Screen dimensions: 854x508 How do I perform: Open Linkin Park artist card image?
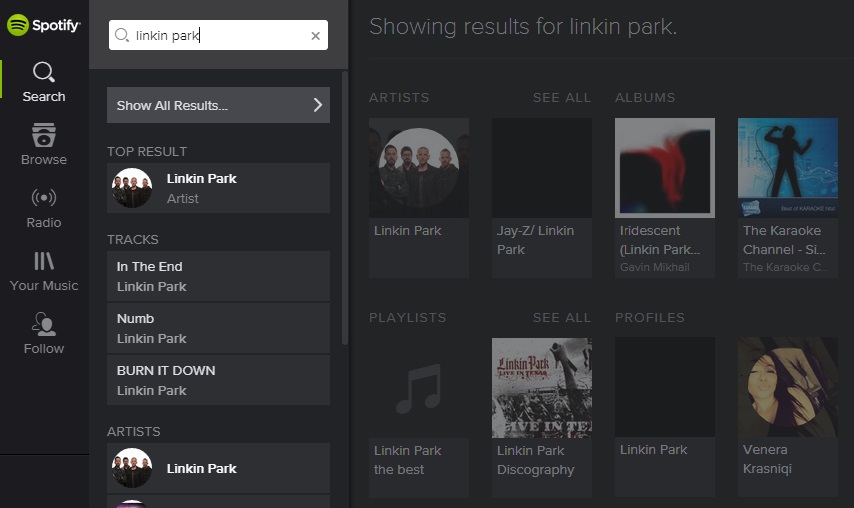[x=419, y=168]
